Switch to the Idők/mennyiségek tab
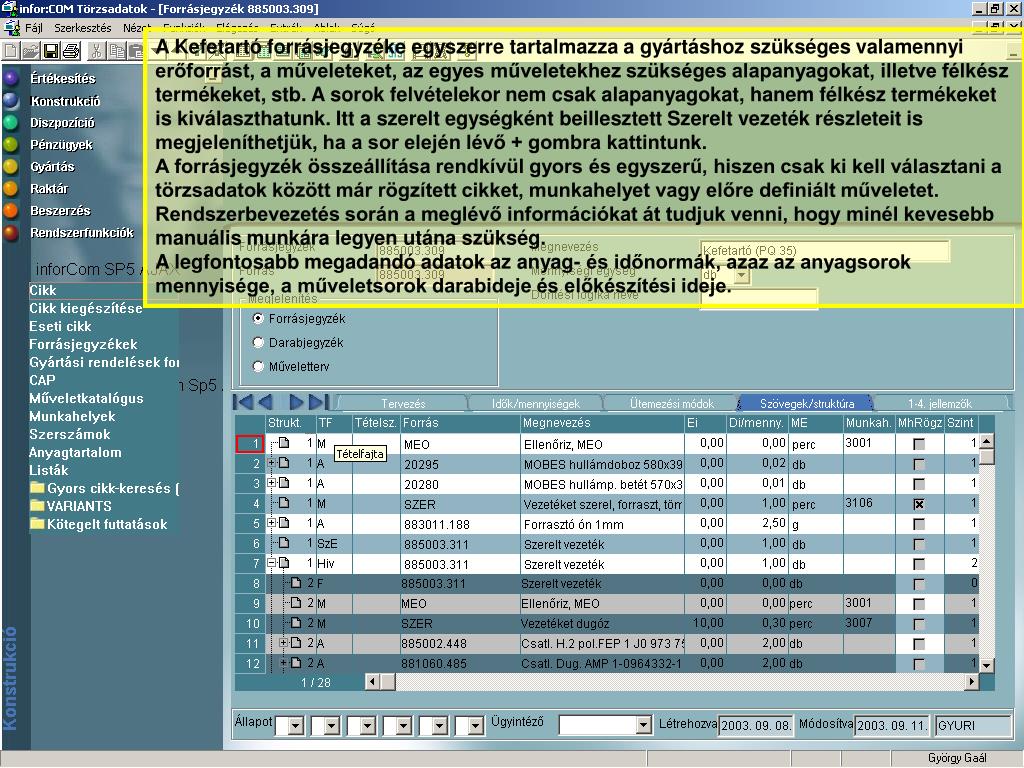The width and height of the screenshot is (1024, 768). coord(536,404)
